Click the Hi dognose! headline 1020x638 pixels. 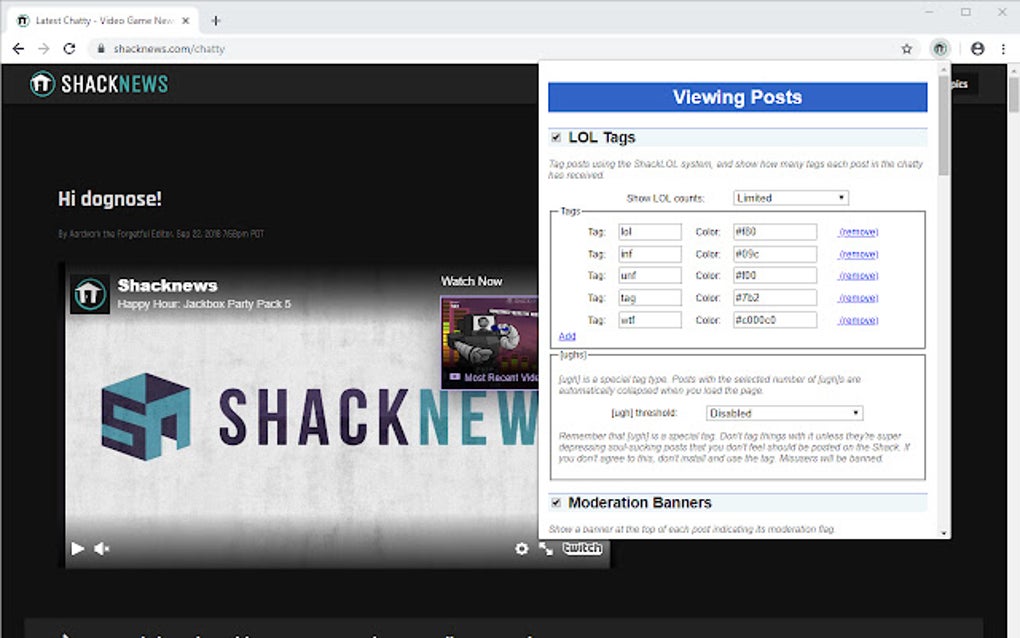point(109,199)
